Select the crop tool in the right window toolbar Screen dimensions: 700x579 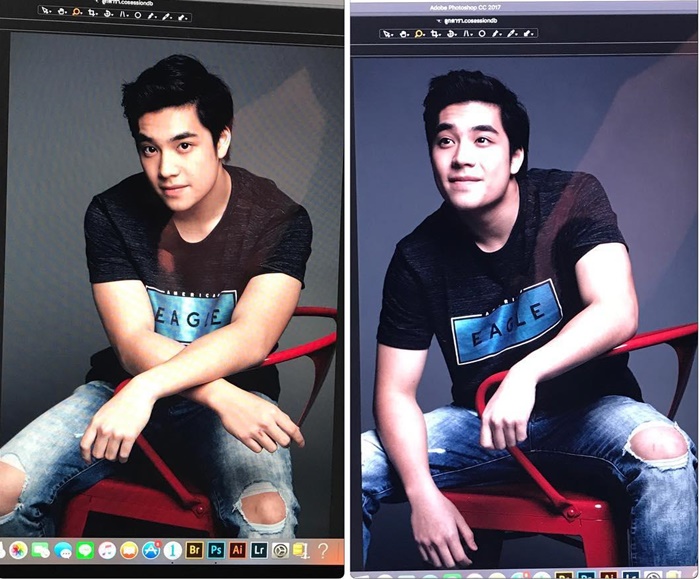434,33
